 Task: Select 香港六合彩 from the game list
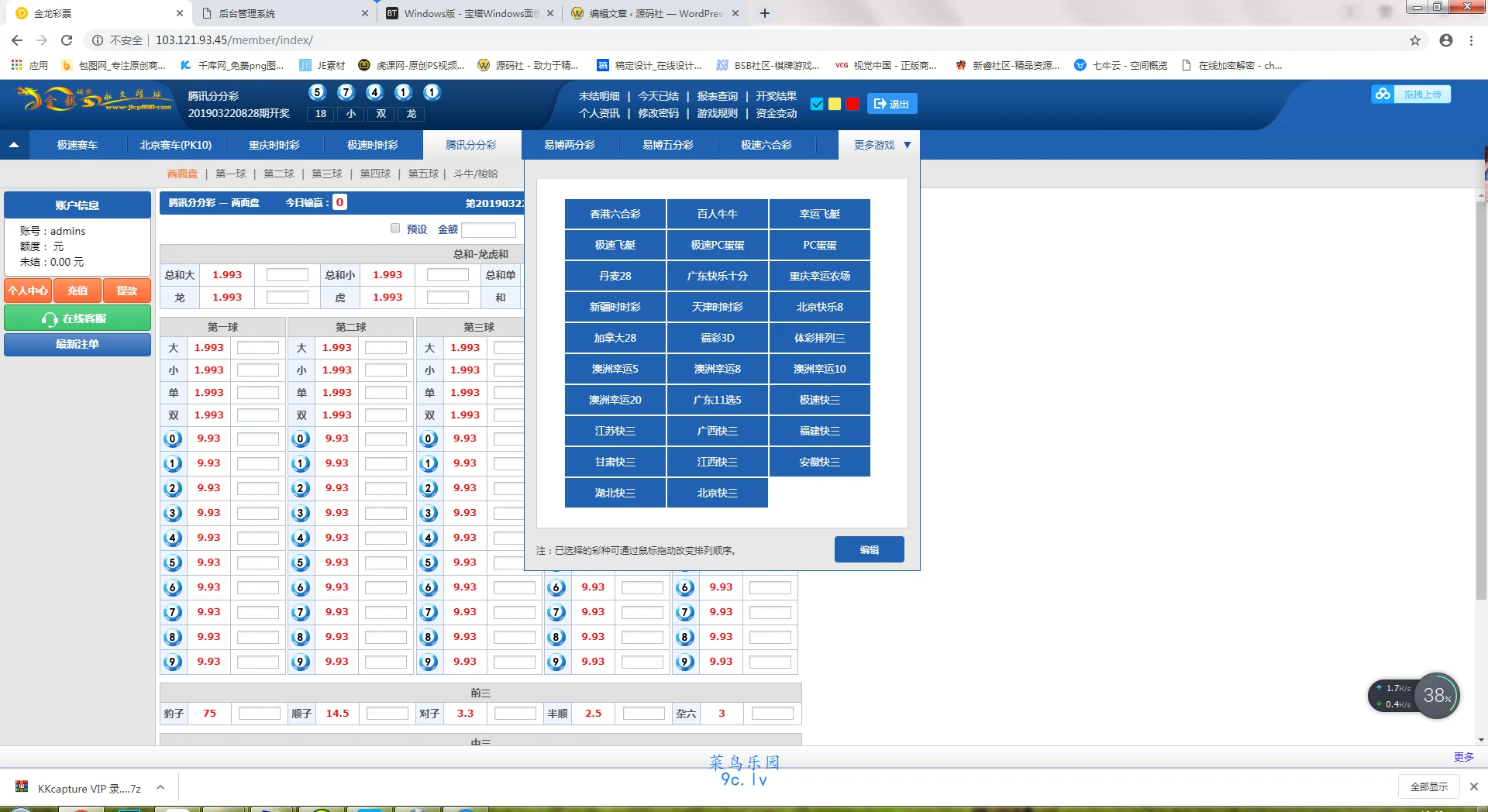[x=615, y=214]
